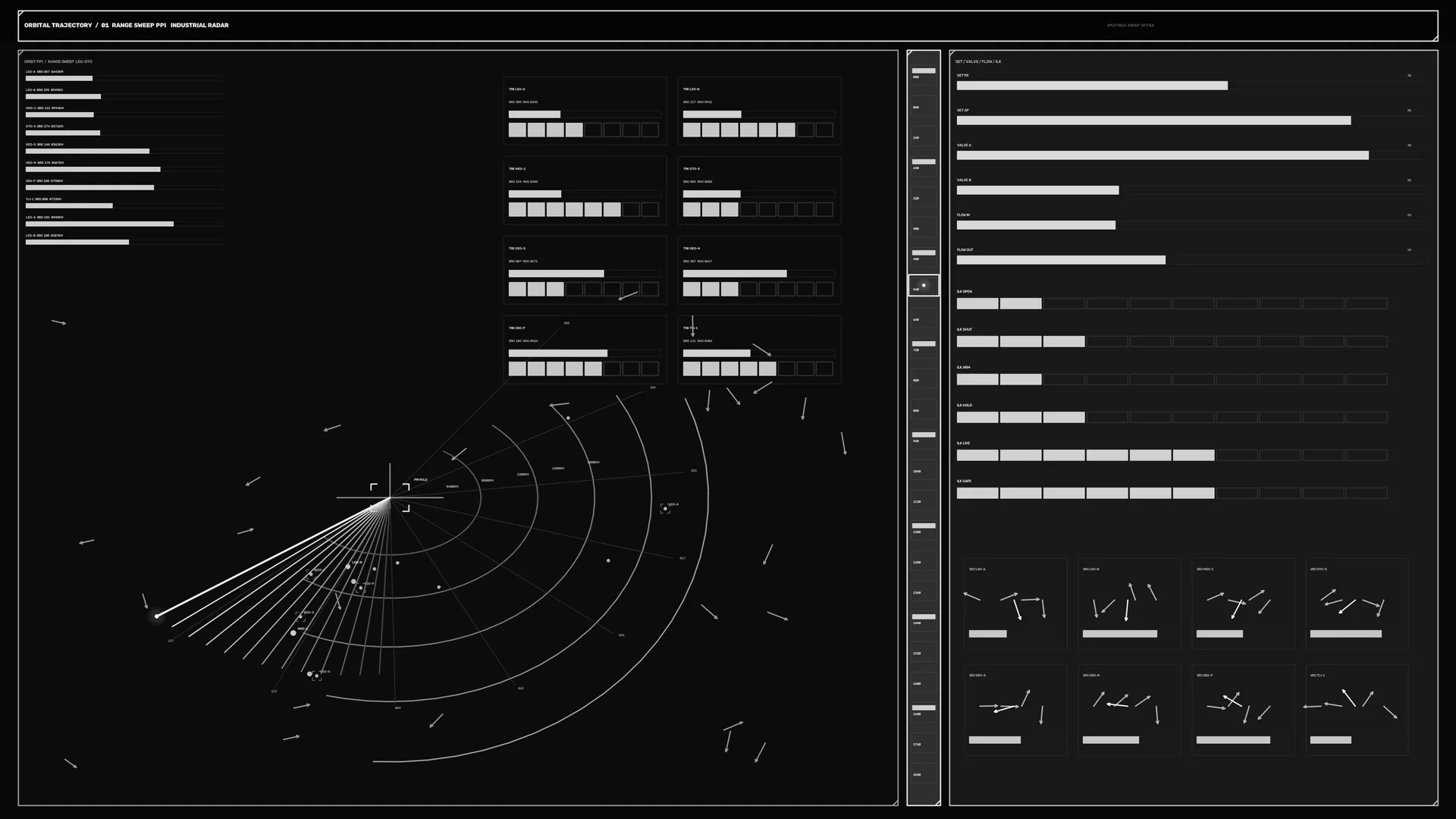Click the 053 bearing label on radar
This screenshot has height=819, width=1456.
click(x=693, y=470)
